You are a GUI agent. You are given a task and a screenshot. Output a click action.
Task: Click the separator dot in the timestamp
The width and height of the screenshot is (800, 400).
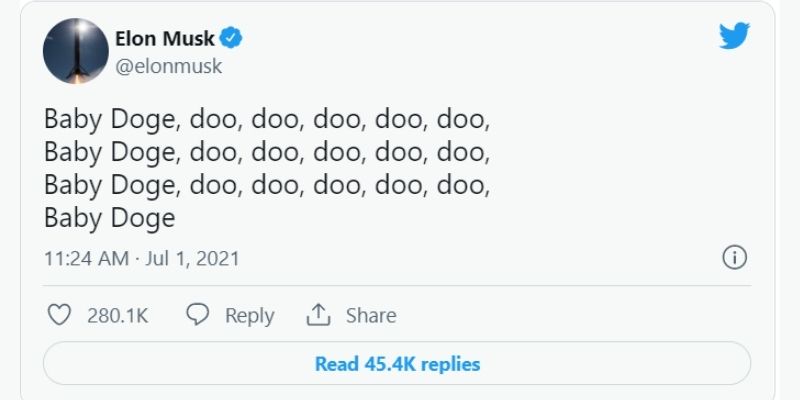139,258
